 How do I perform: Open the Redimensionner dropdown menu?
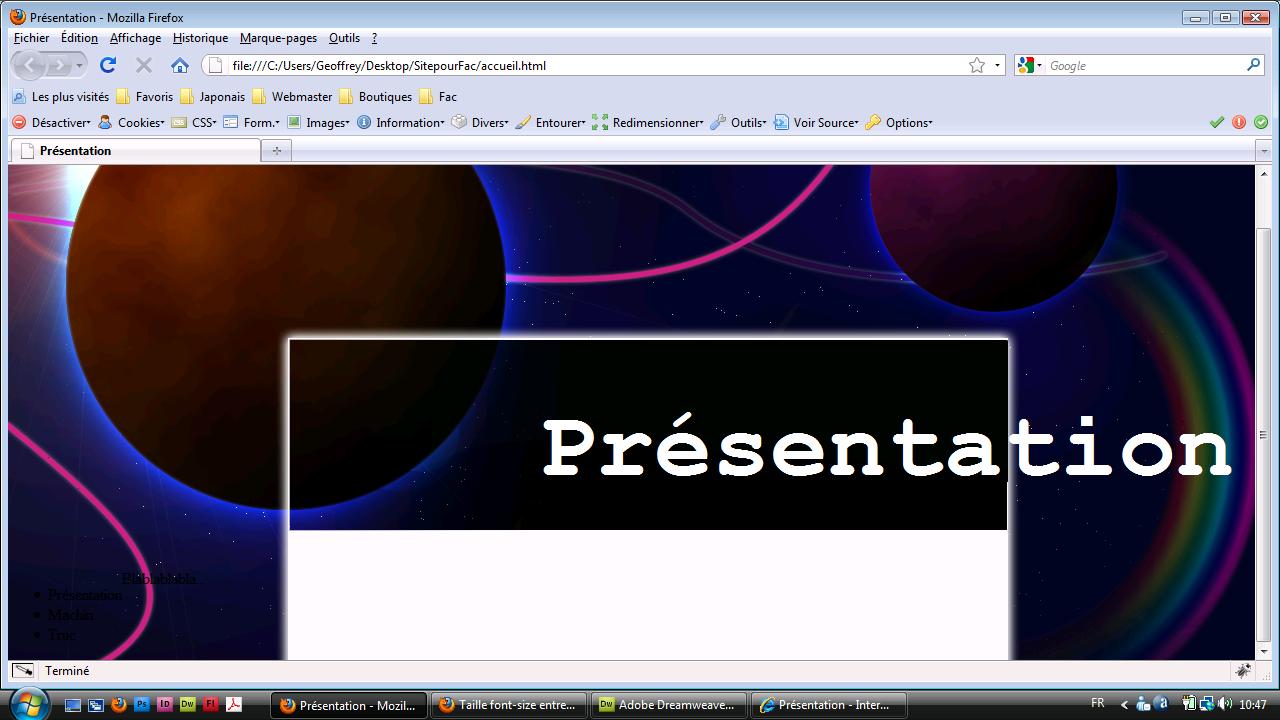point(648,122)
